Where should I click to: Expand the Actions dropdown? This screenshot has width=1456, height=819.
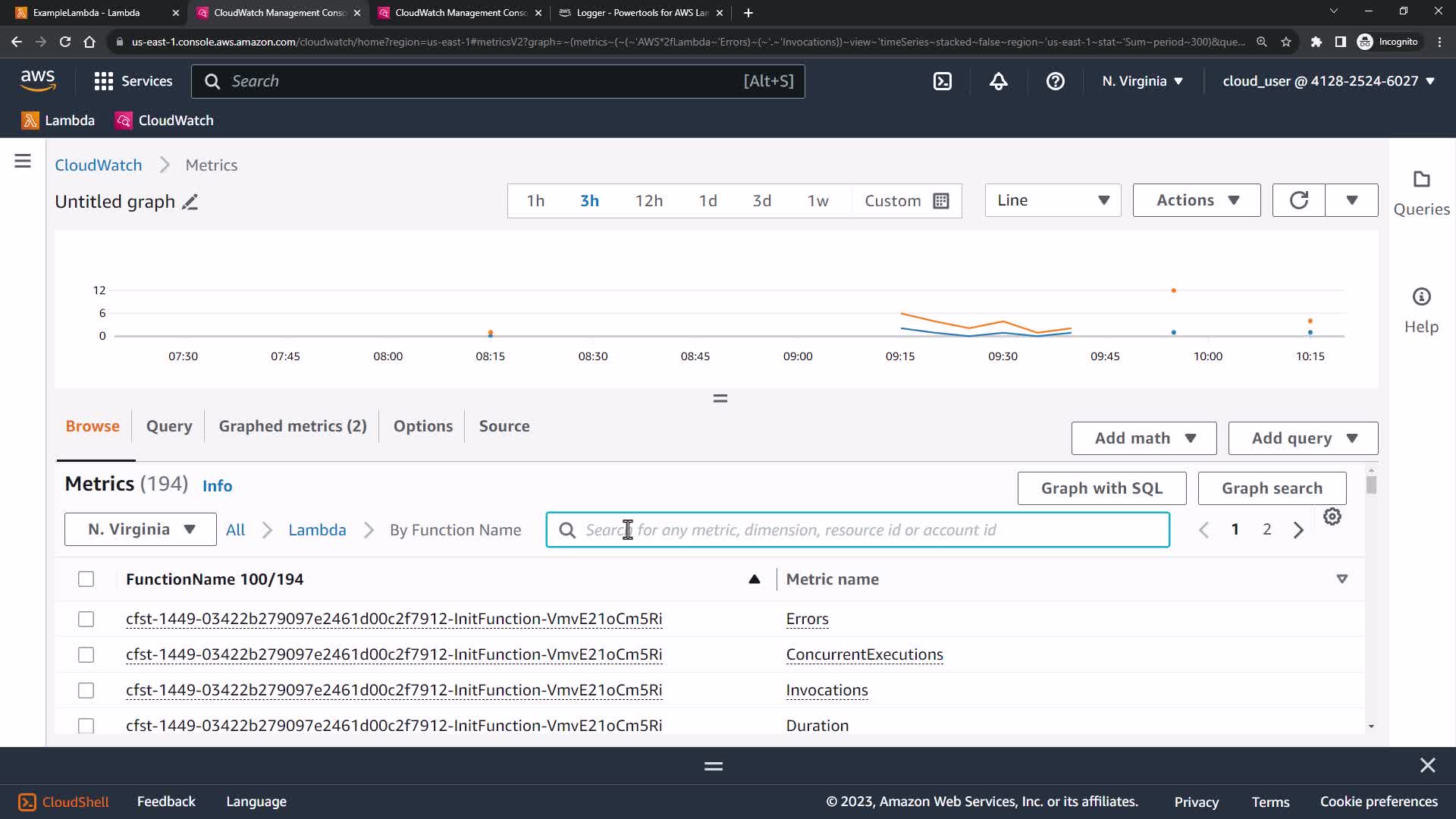coord(1197,200)
